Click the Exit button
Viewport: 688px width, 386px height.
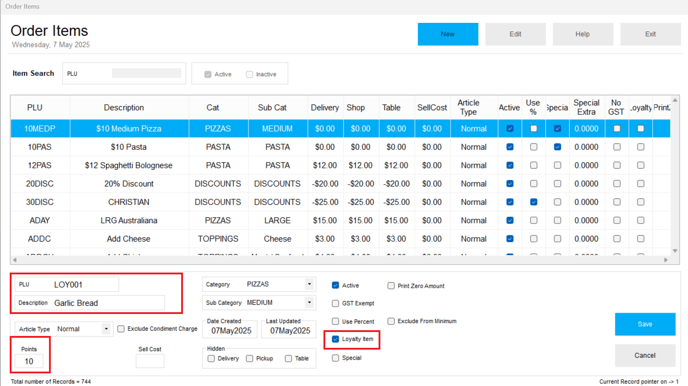click(650, 34)
